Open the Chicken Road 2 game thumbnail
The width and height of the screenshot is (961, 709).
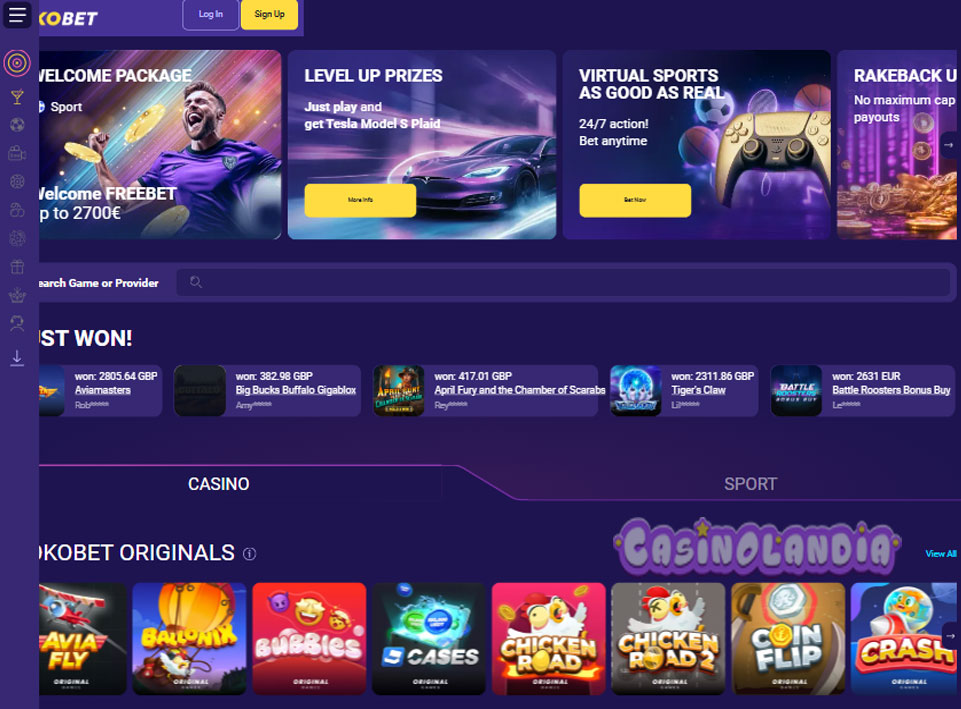tap(668, 639)
